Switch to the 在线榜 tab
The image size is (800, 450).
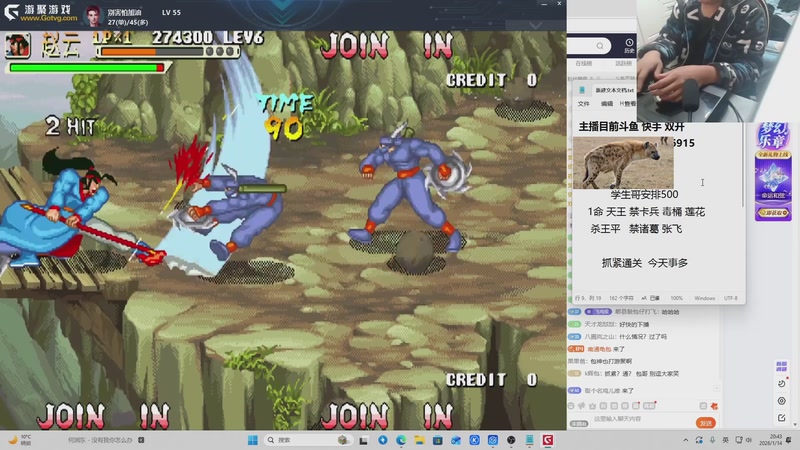[x=583, y=64]
